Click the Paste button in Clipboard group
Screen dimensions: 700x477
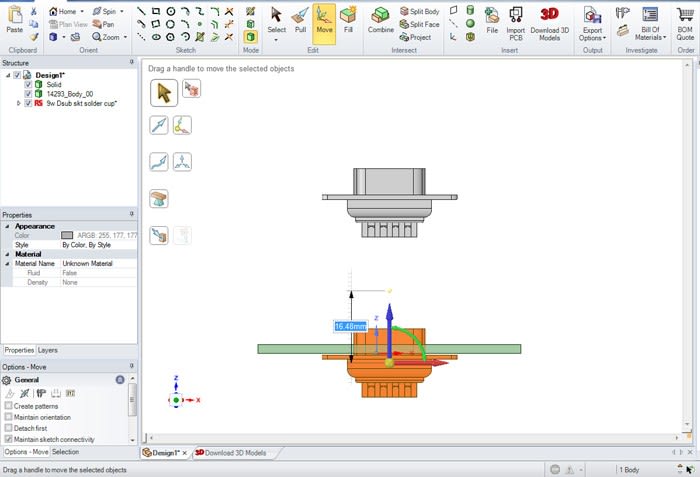pos(15,19)
